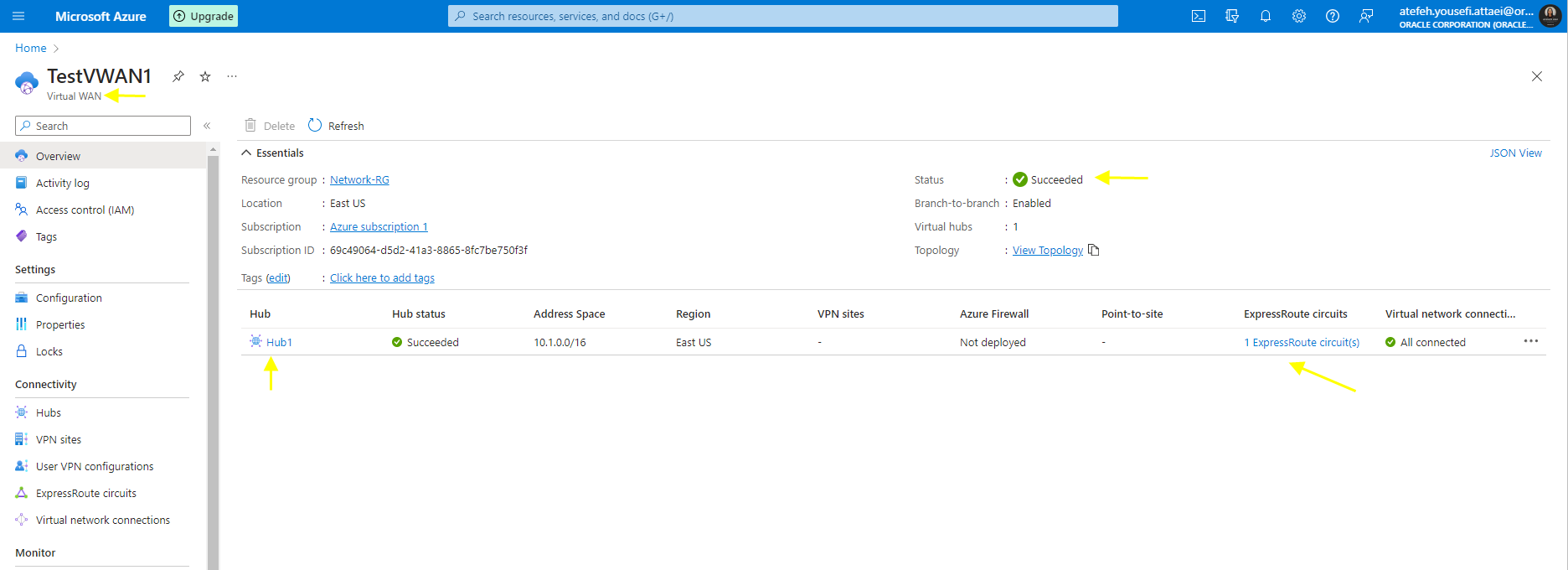Click the 10.1.0.0/16 address cell
Viewport: 1568px width, 570px height.
click(x=560, y=342)
